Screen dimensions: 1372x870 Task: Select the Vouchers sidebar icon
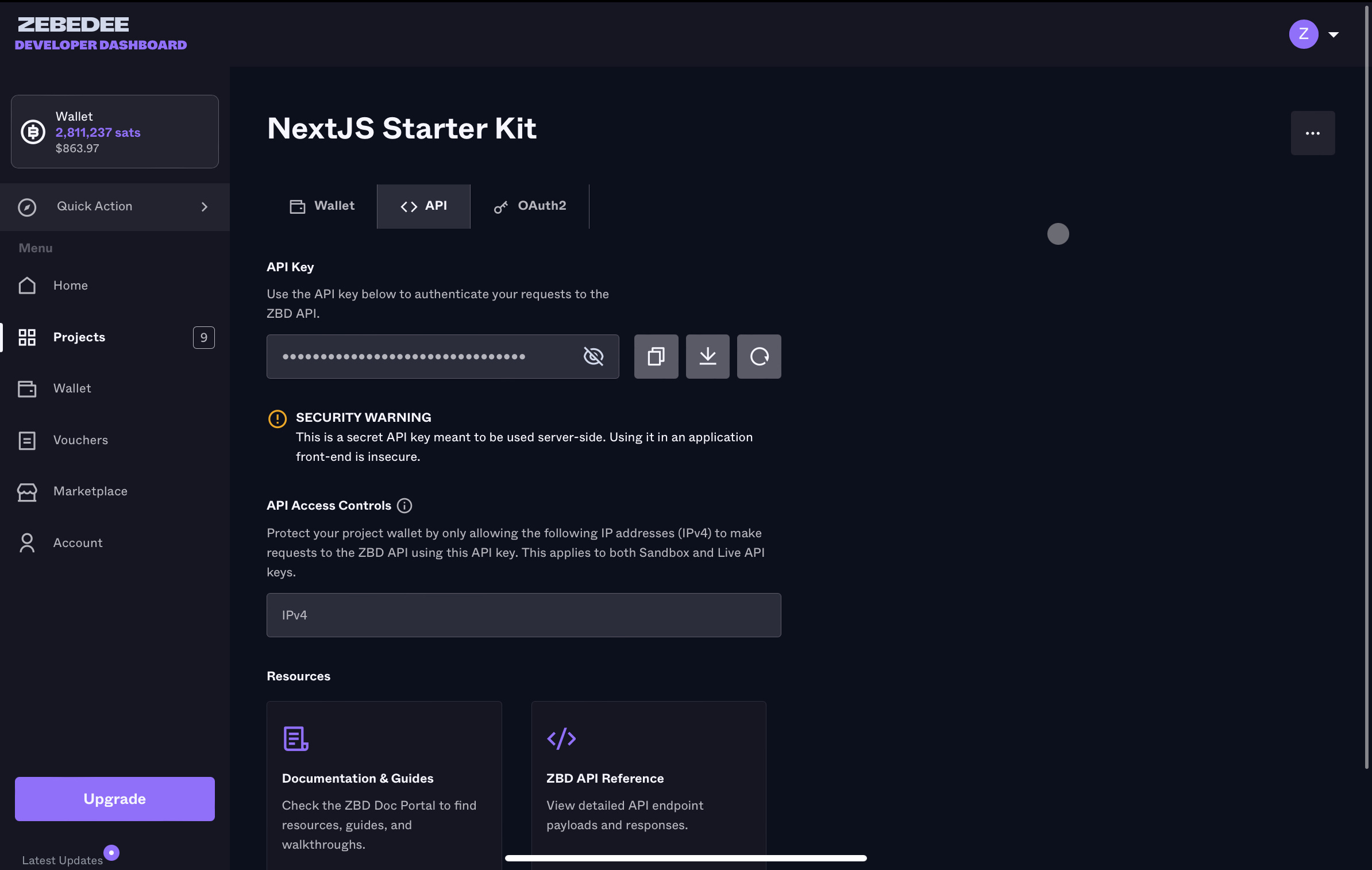click(x=26, y=440)
